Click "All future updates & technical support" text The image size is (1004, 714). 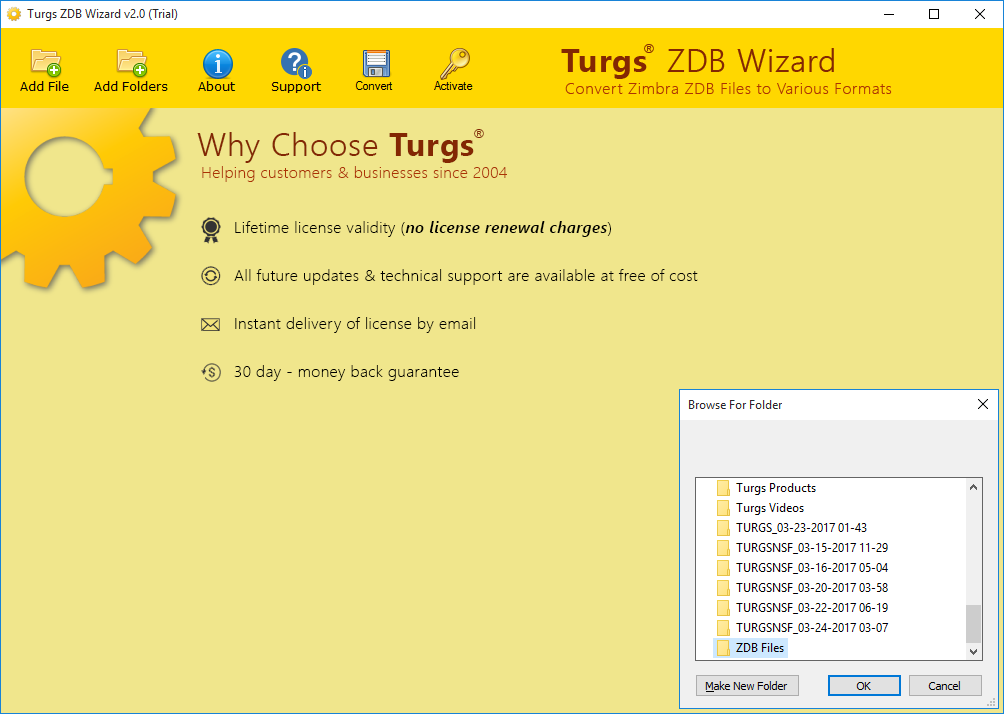point(466,276)
